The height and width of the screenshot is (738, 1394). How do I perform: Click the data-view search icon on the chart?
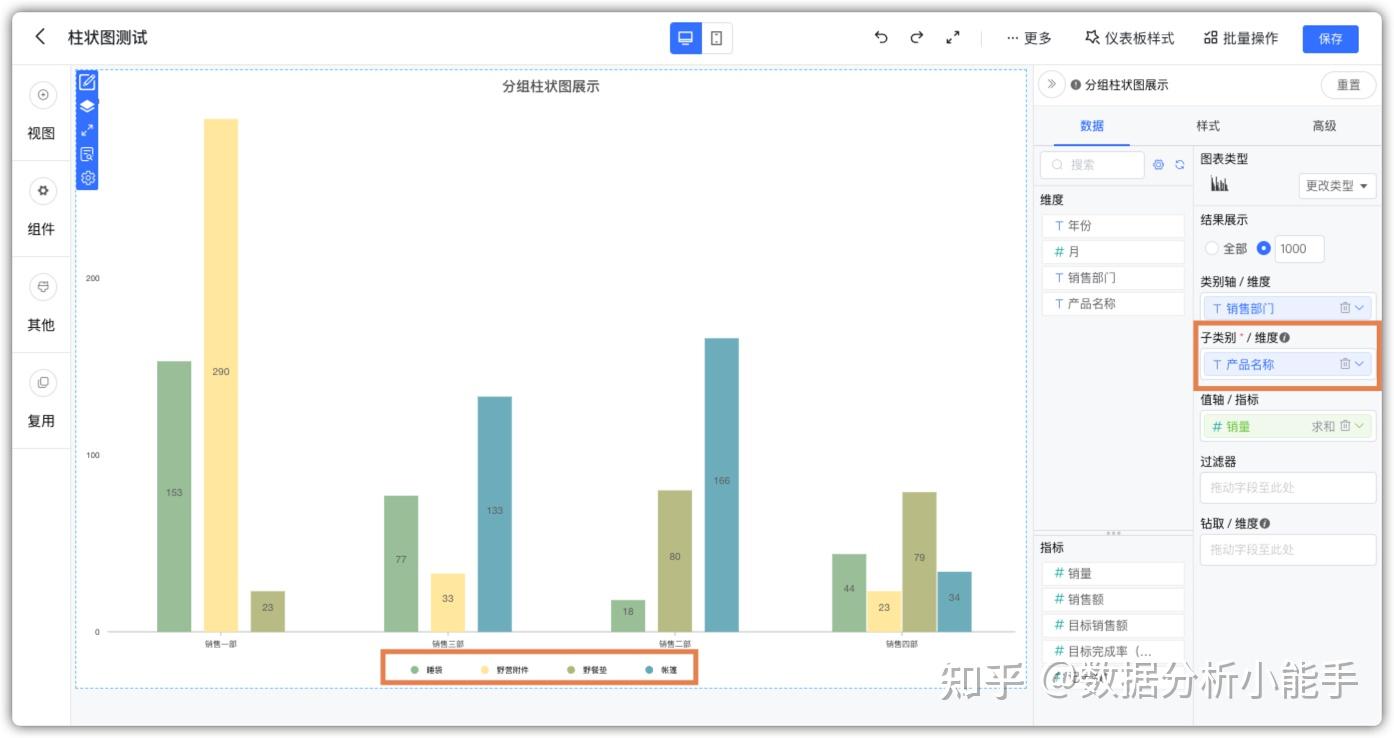88,153
